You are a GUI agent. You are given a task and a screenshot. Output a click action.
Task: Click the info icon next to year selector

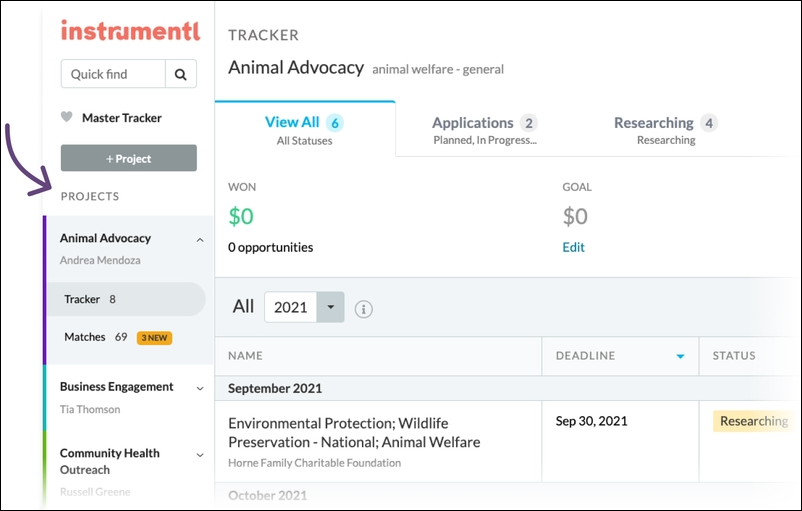tap(364, 309)
